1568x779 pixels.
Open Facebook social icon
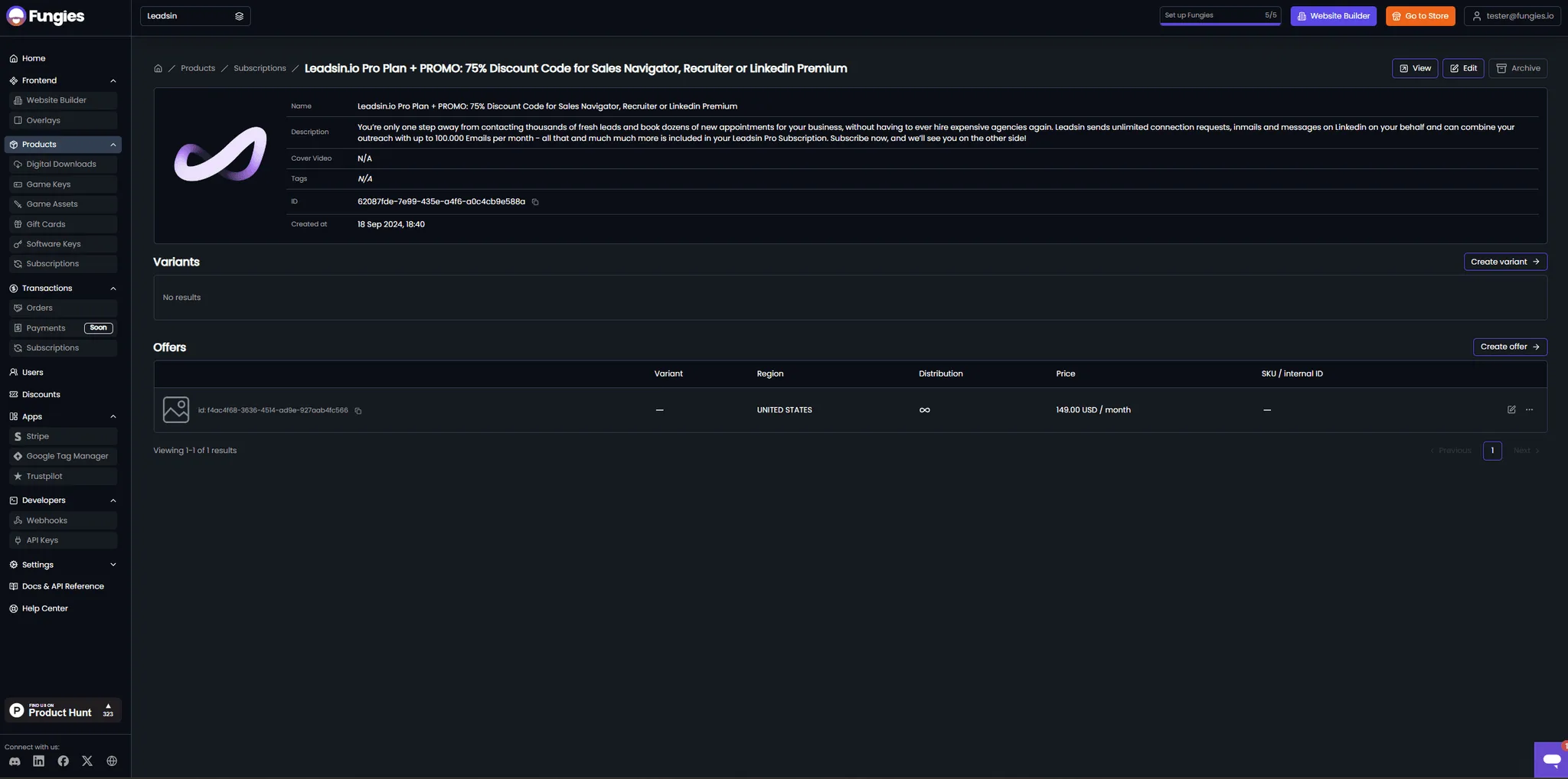click(63, 761)
